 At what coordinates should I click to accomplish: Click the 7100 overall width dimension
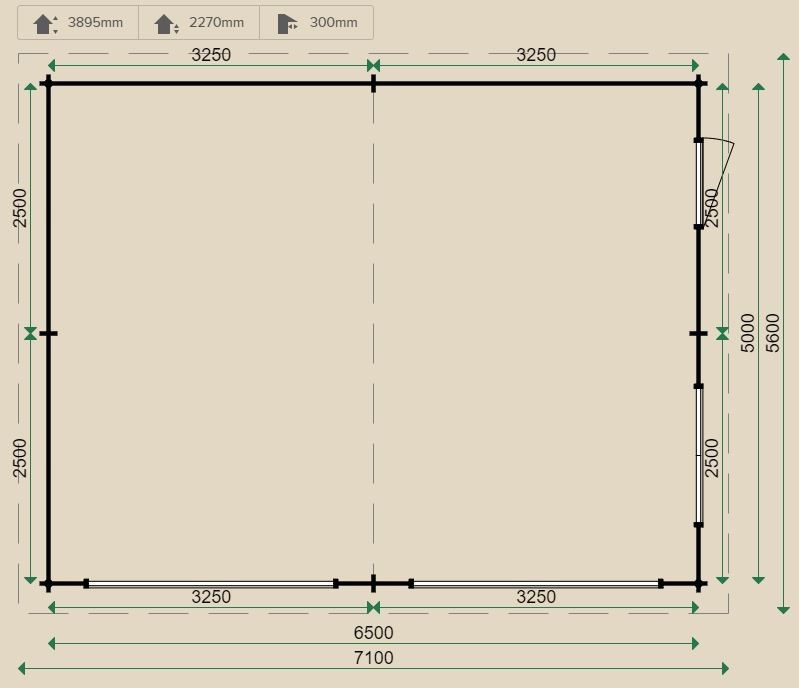pos(373,658)
